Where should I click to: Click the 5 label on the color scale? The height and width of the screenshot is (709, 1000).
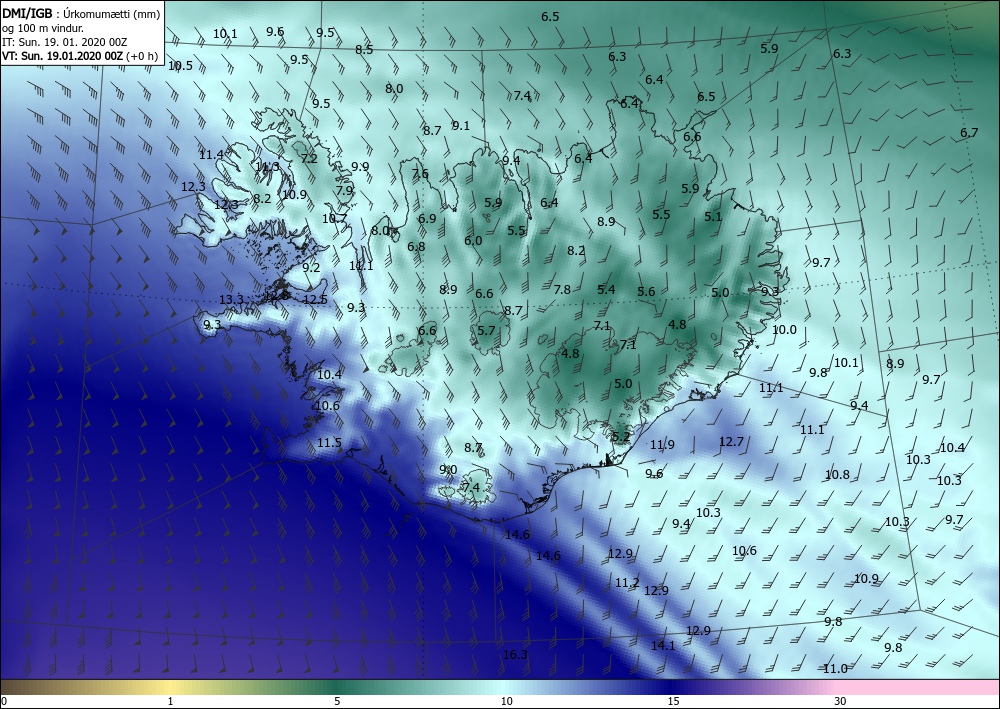(x=337, y=701)
